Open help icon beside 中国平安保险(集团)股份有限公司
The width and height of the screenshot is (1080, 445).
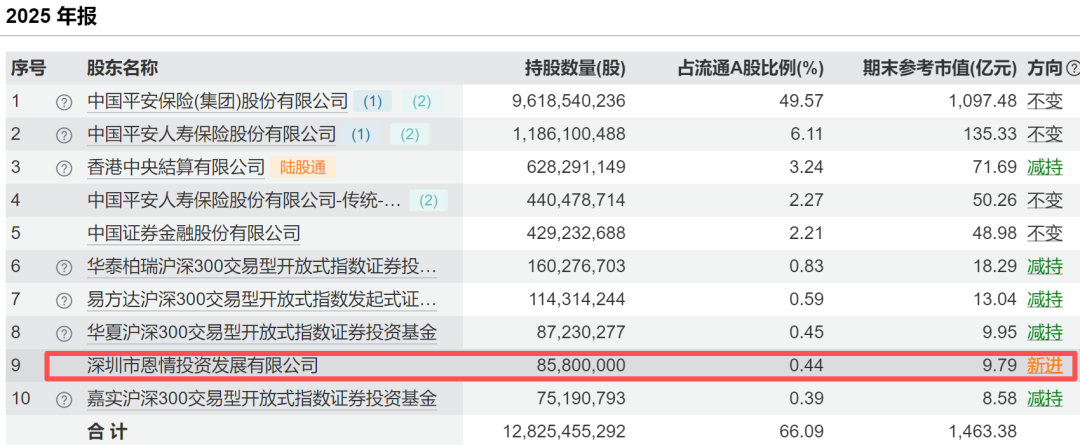coord(63,103)
